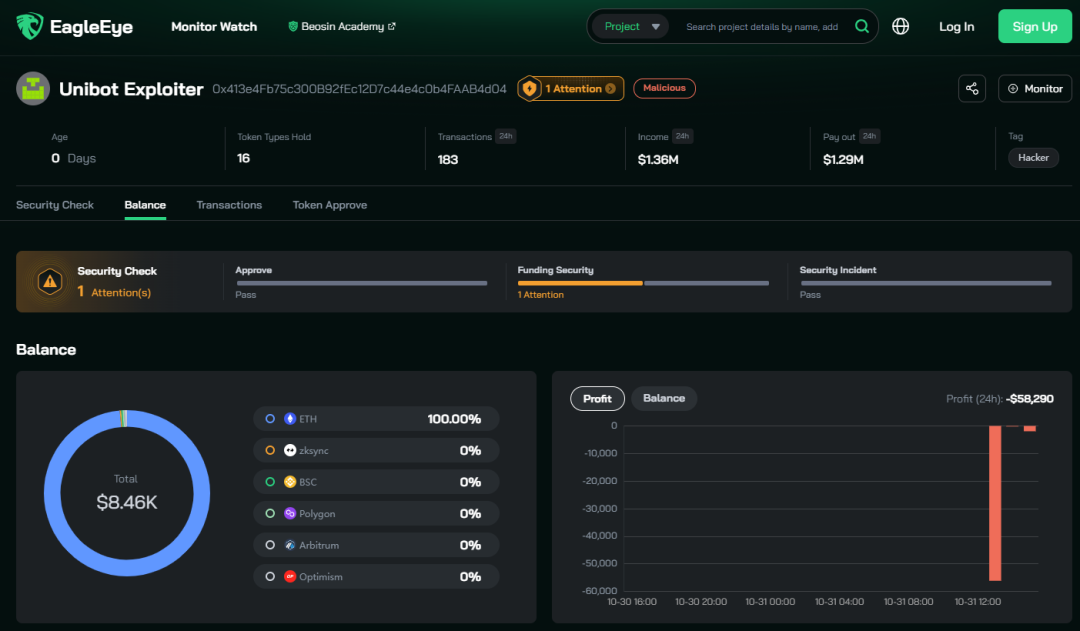The width and height of the screenshot is (1080, 631).
Task: Click the Security Incident progress bar
Action: (x=926, y=283)
